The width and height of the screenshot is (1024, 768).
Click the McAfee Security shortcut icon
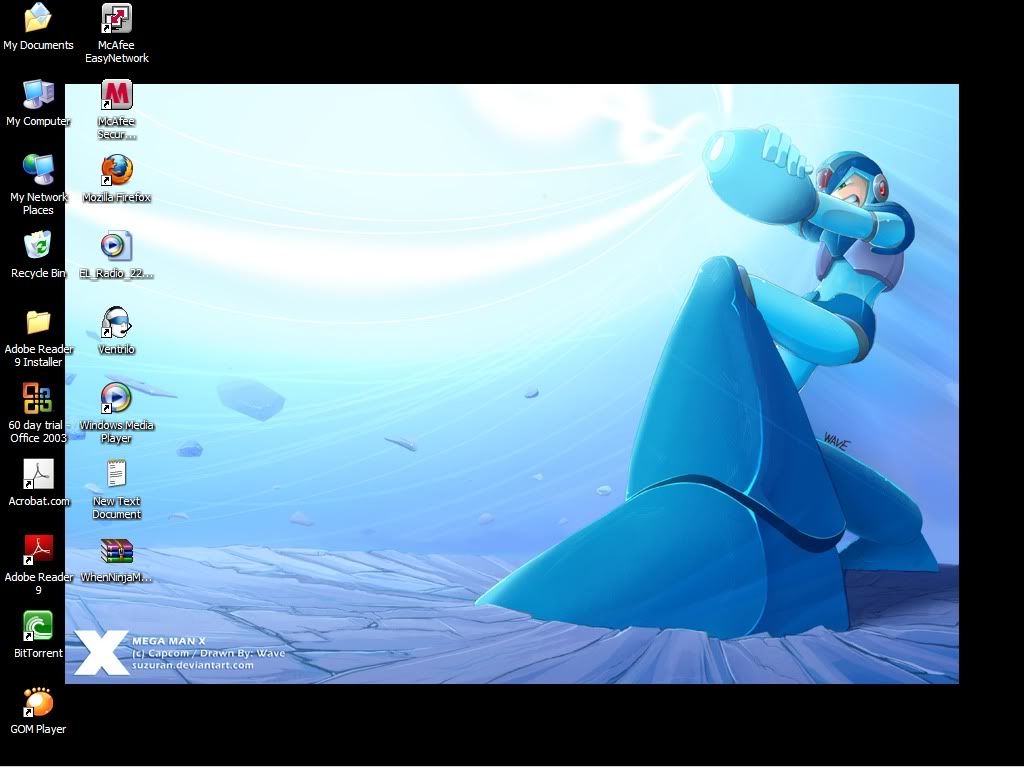[116, 94]
